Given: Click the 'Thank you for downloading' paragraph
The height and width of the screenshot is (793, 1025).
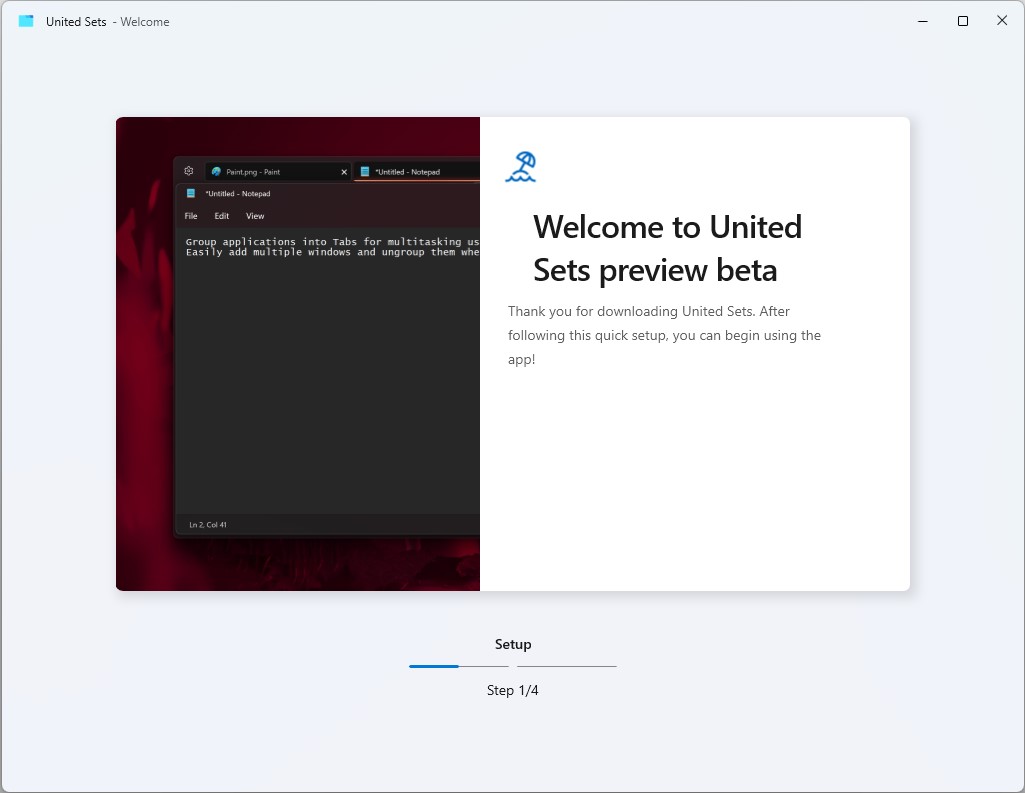Looking at the screenshot, I should coord(664,335).
